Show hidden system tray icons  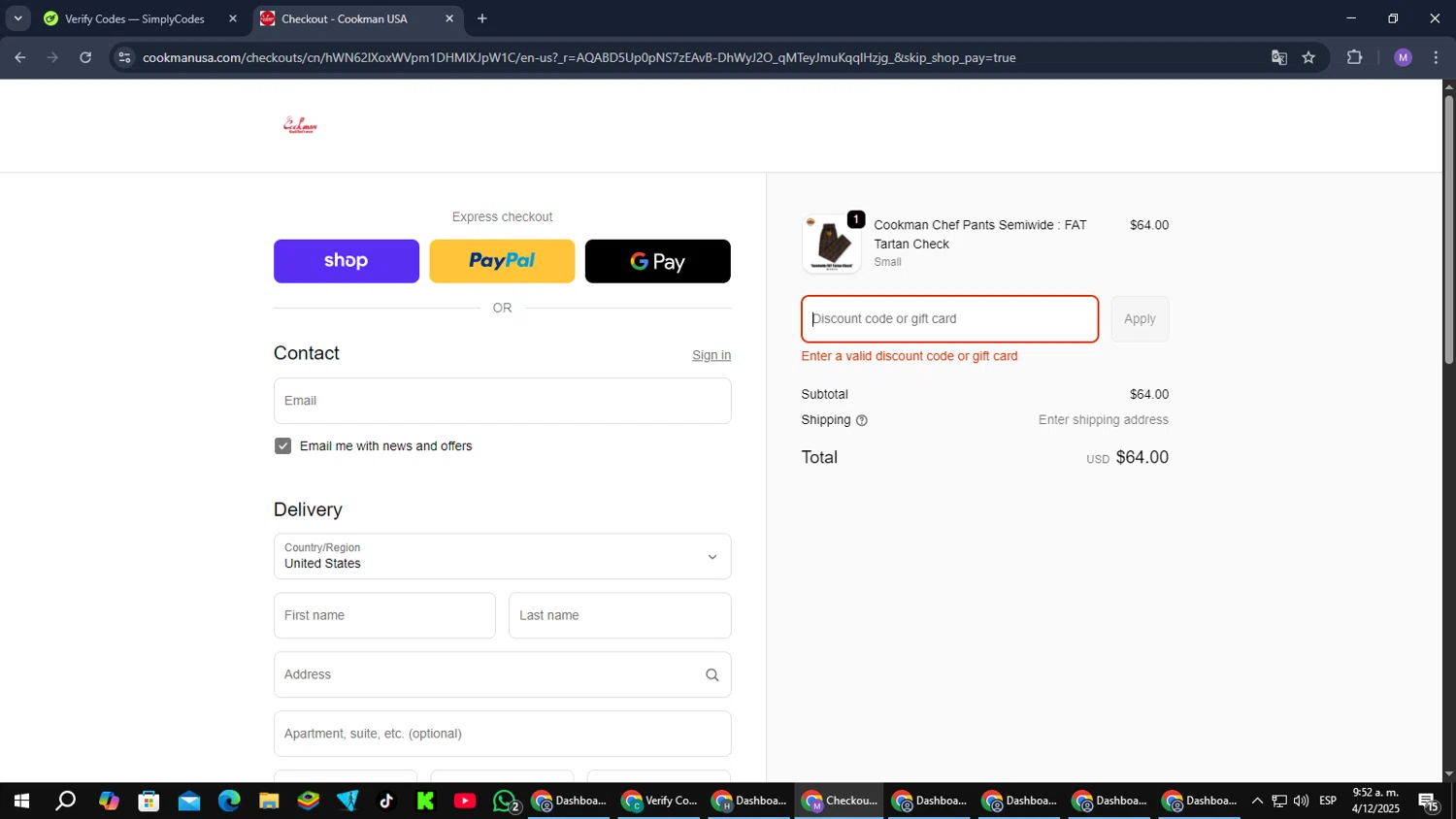click(1257, 802)
